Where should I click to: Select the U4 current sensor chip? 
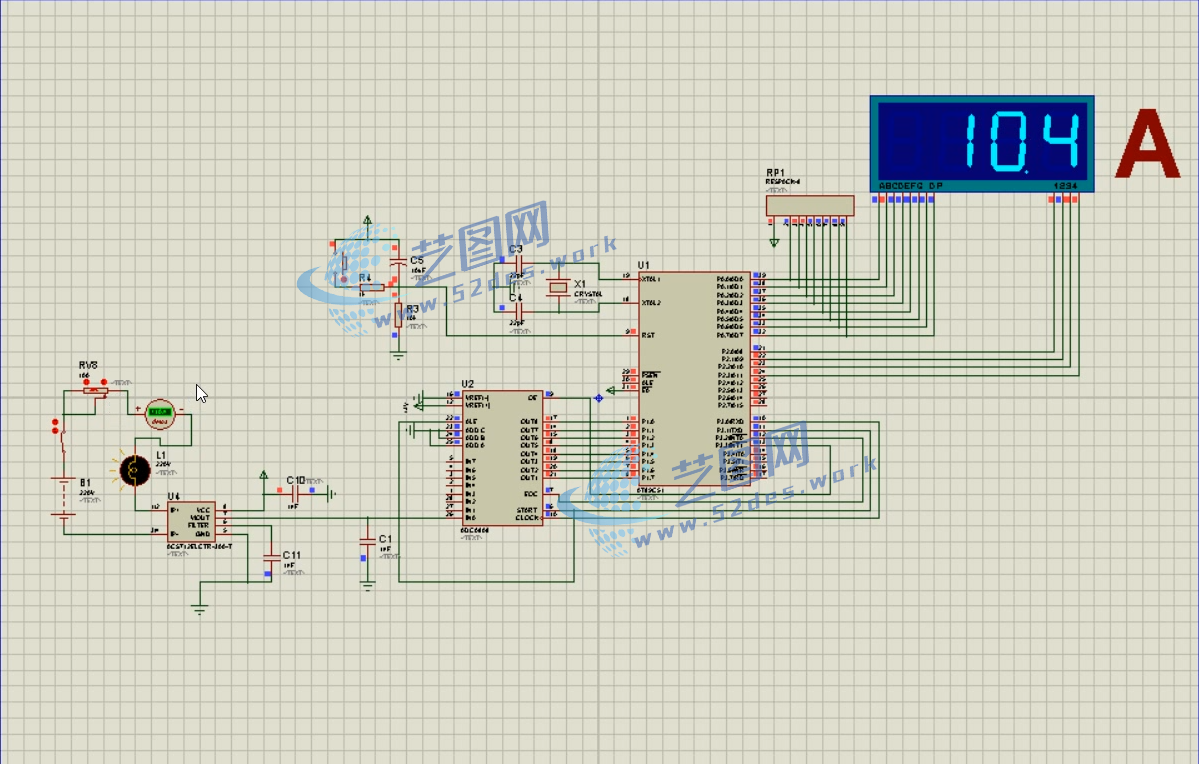[x=191, y=522]
